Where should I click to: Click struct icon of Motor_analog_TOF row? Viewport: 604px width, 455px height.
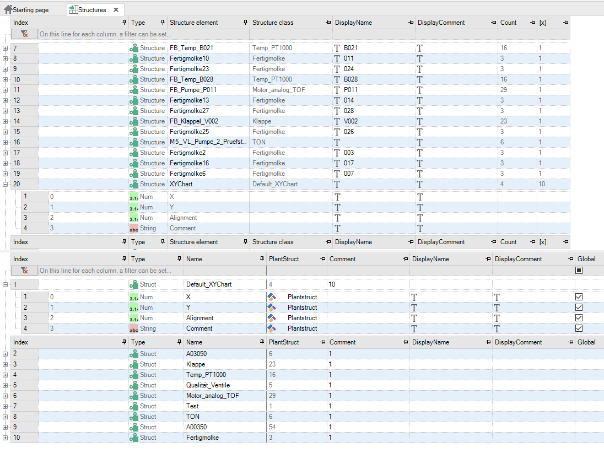click(134, 396)
